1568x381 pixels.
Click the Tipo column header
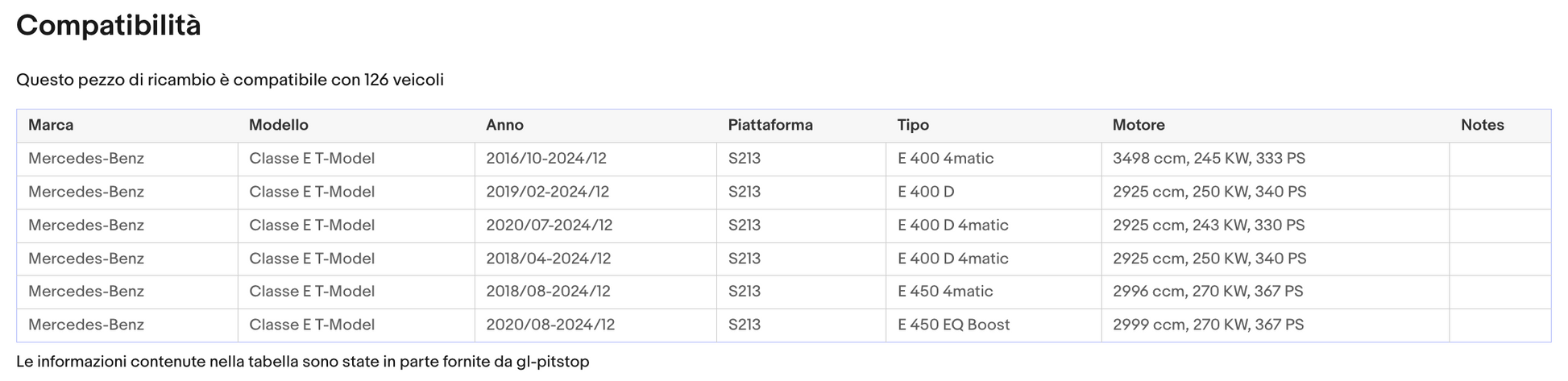(993, 126)
